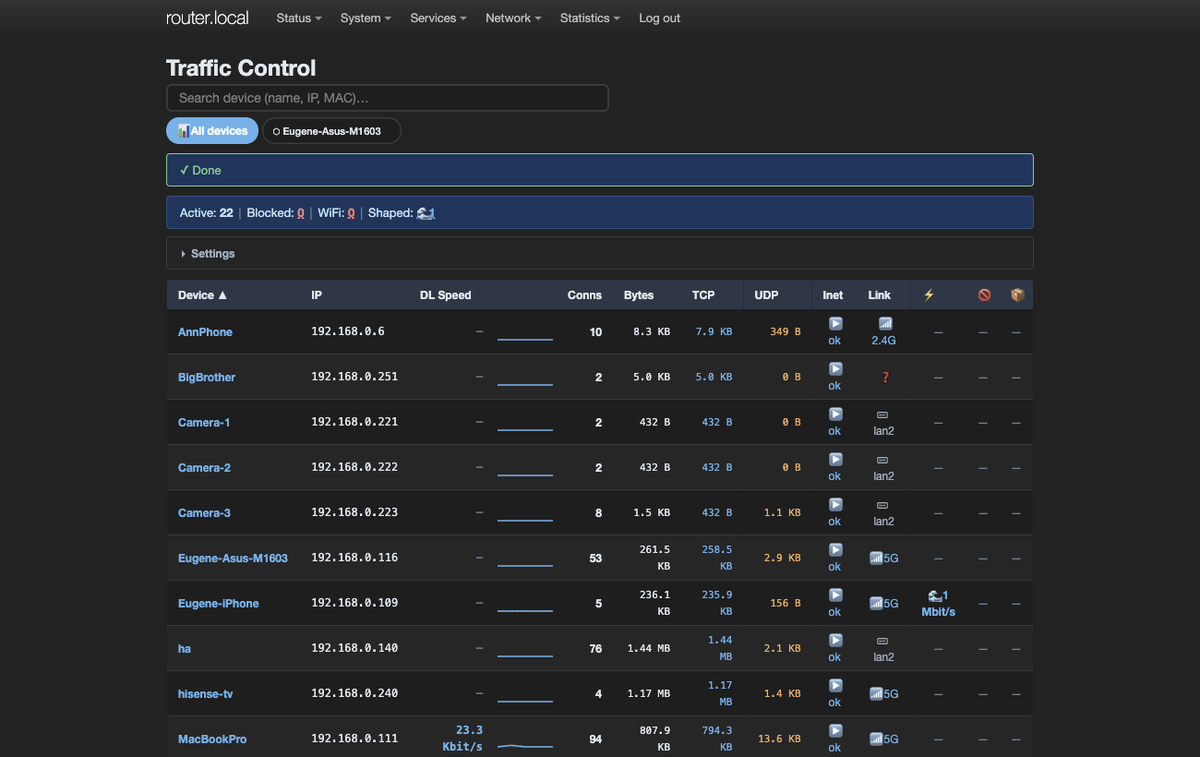Select the All devices filter chip
This screenshot has height=757, width=1200.
(212, 131)
